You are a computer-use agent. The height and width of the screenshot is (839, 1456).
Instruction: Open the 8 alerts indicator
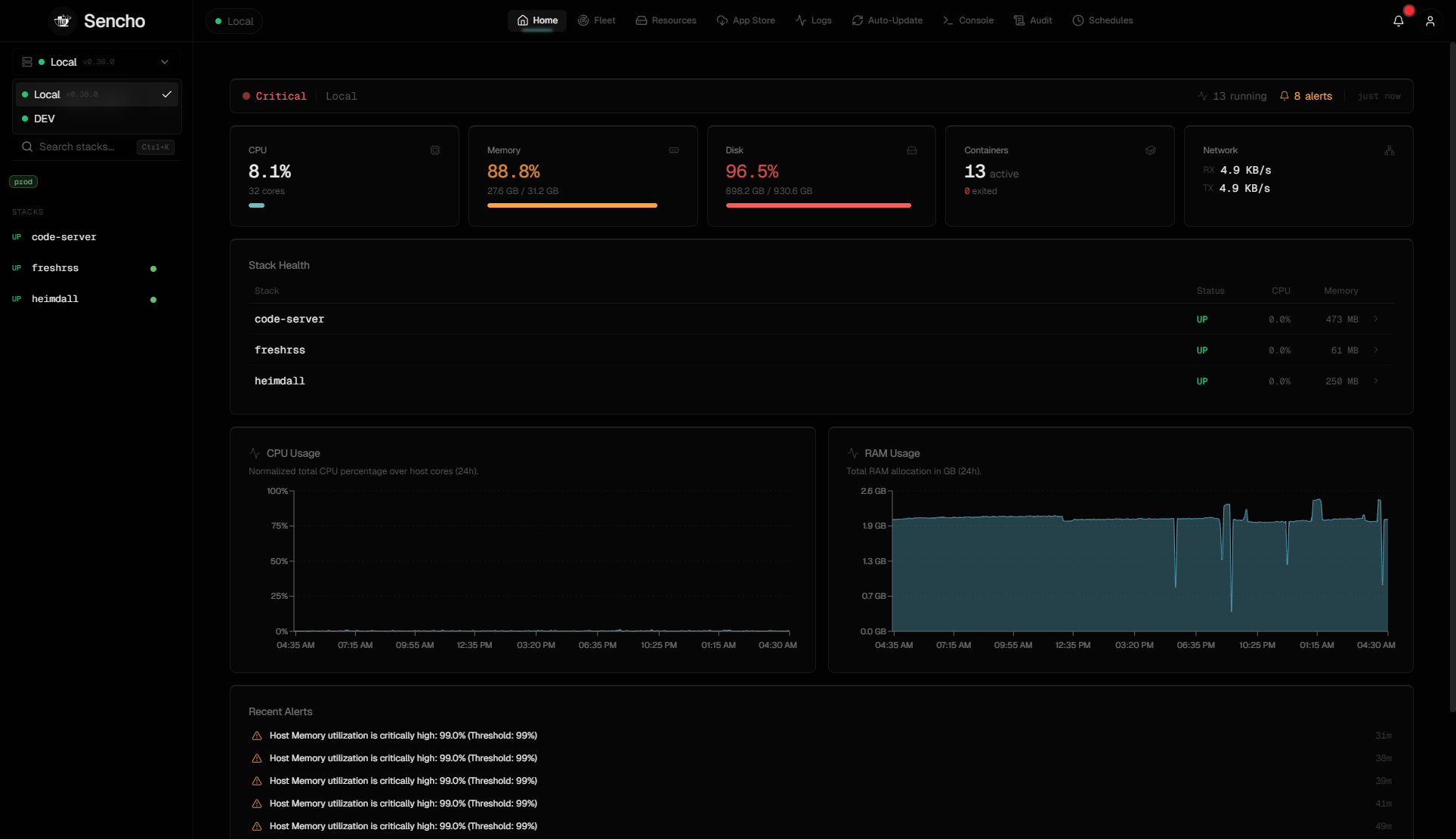pyautogui.click(x=1306, y=96)
